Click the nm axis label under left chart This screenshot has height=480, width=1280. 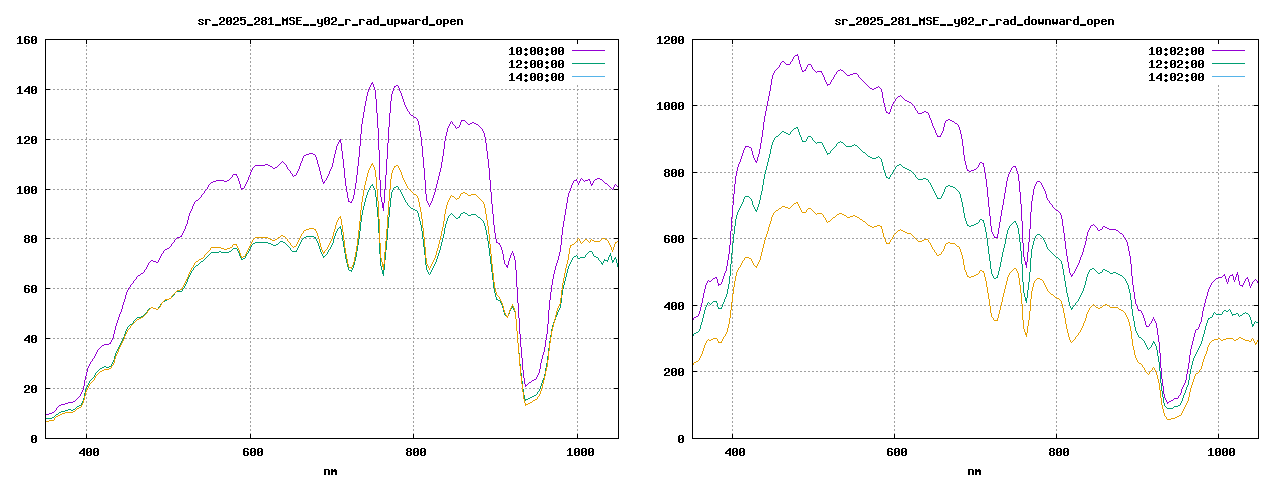click(x=330, y=470)
